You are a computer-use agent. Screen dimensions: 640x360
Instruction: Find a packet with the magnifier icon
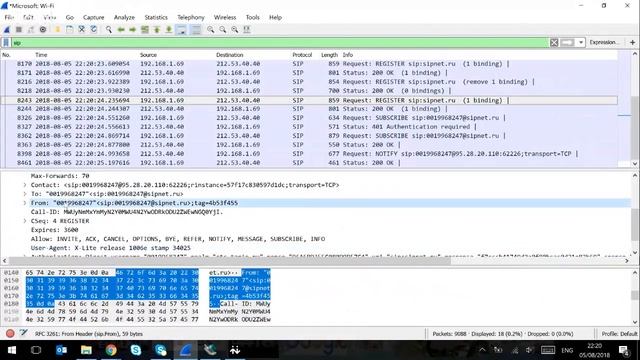click(109, 29)
